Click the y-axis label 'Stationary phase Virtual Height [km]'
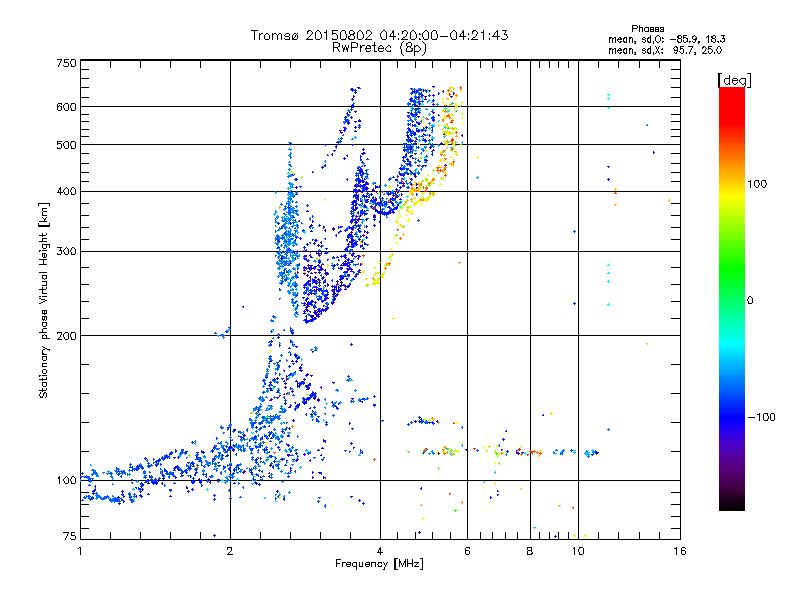The width and height of the screenshot is (800, 600). (44, 300)
